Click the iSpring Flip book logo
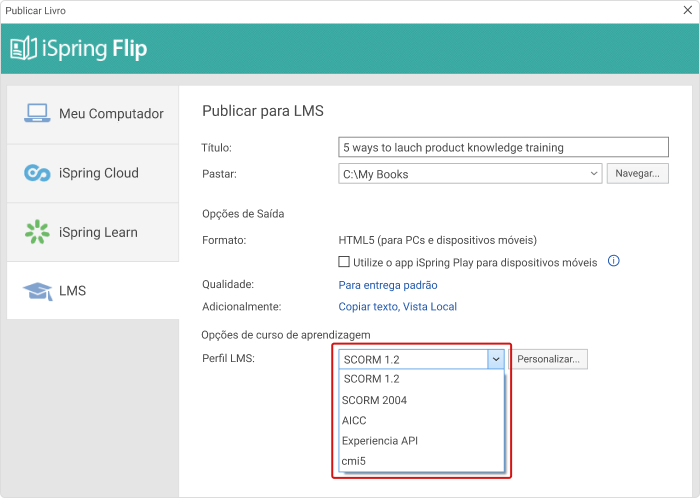The height and width of the screenshot is (498, 700). click(x=23, y=48)
